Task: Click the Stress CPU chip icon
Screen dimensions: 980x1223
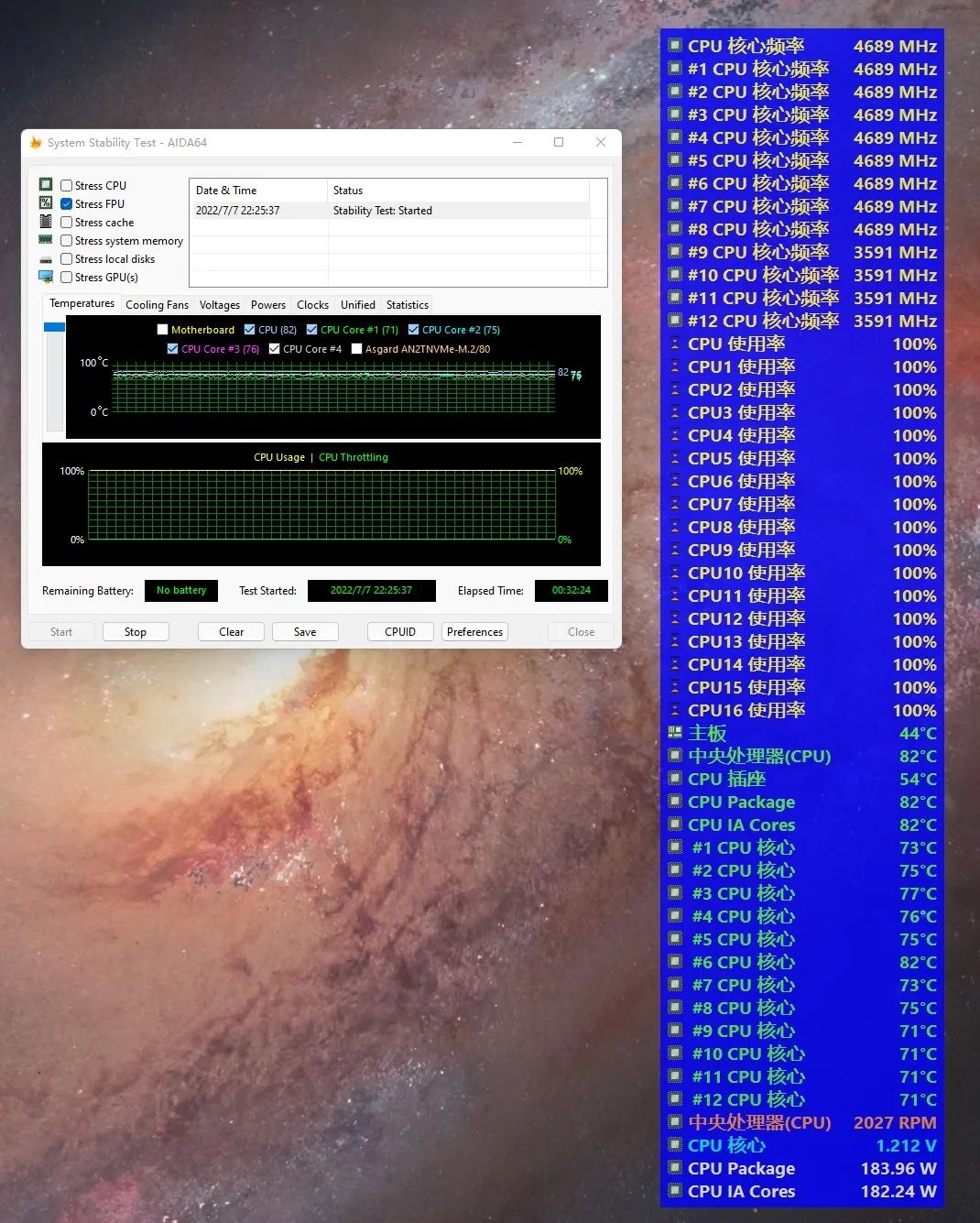Action: (46, 185)
